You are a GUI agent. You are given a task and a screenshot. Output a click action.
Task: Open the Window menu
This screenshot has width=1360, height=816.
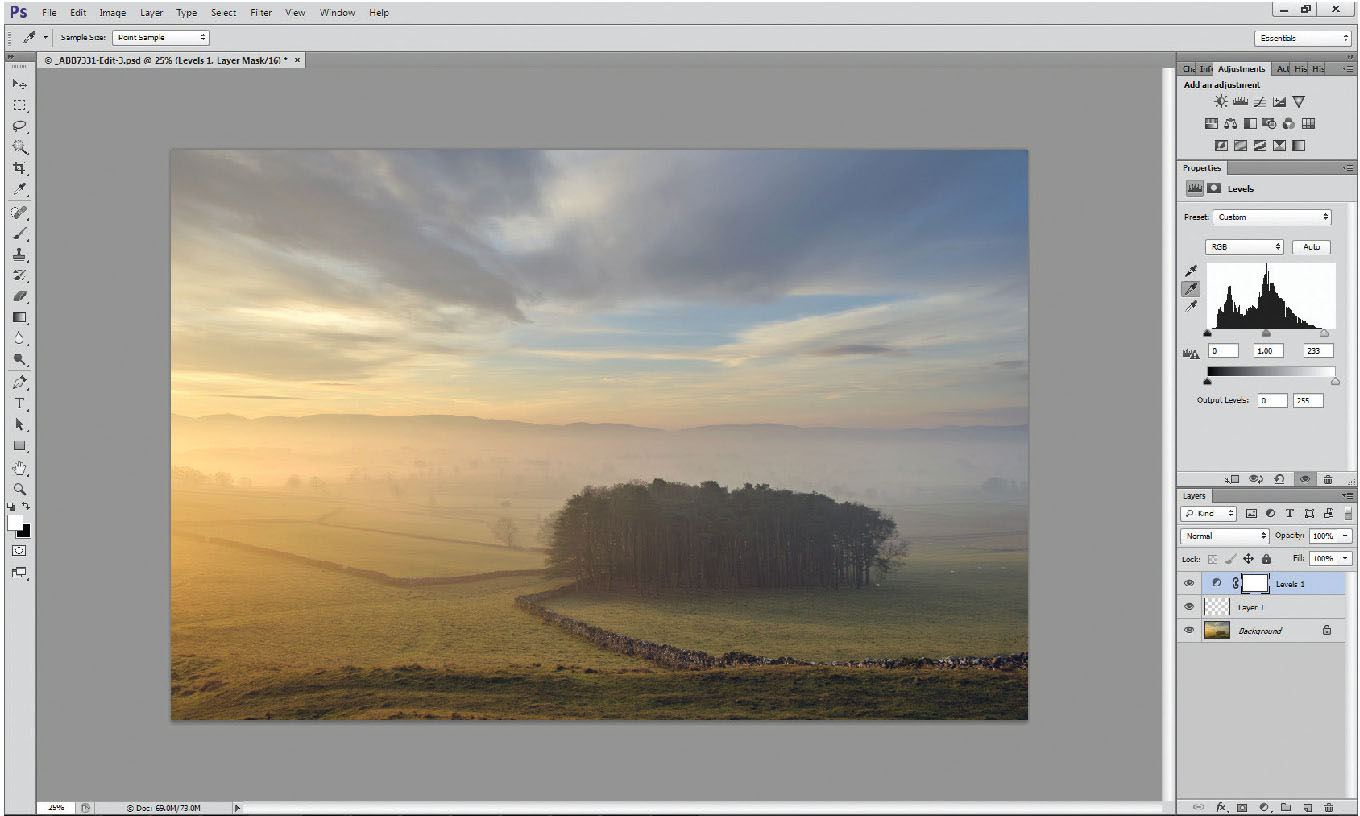click(337, 13)
